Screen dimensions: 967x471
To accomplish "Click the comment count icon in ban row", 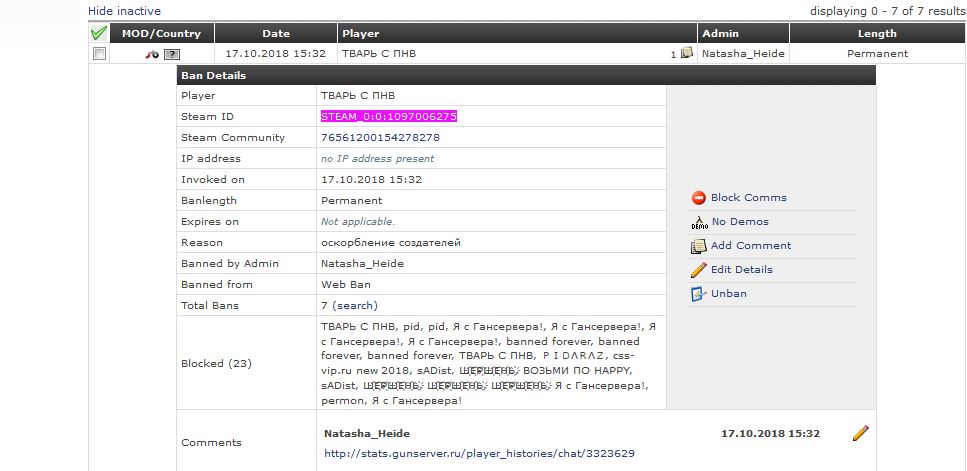I will tap(686, 54).
